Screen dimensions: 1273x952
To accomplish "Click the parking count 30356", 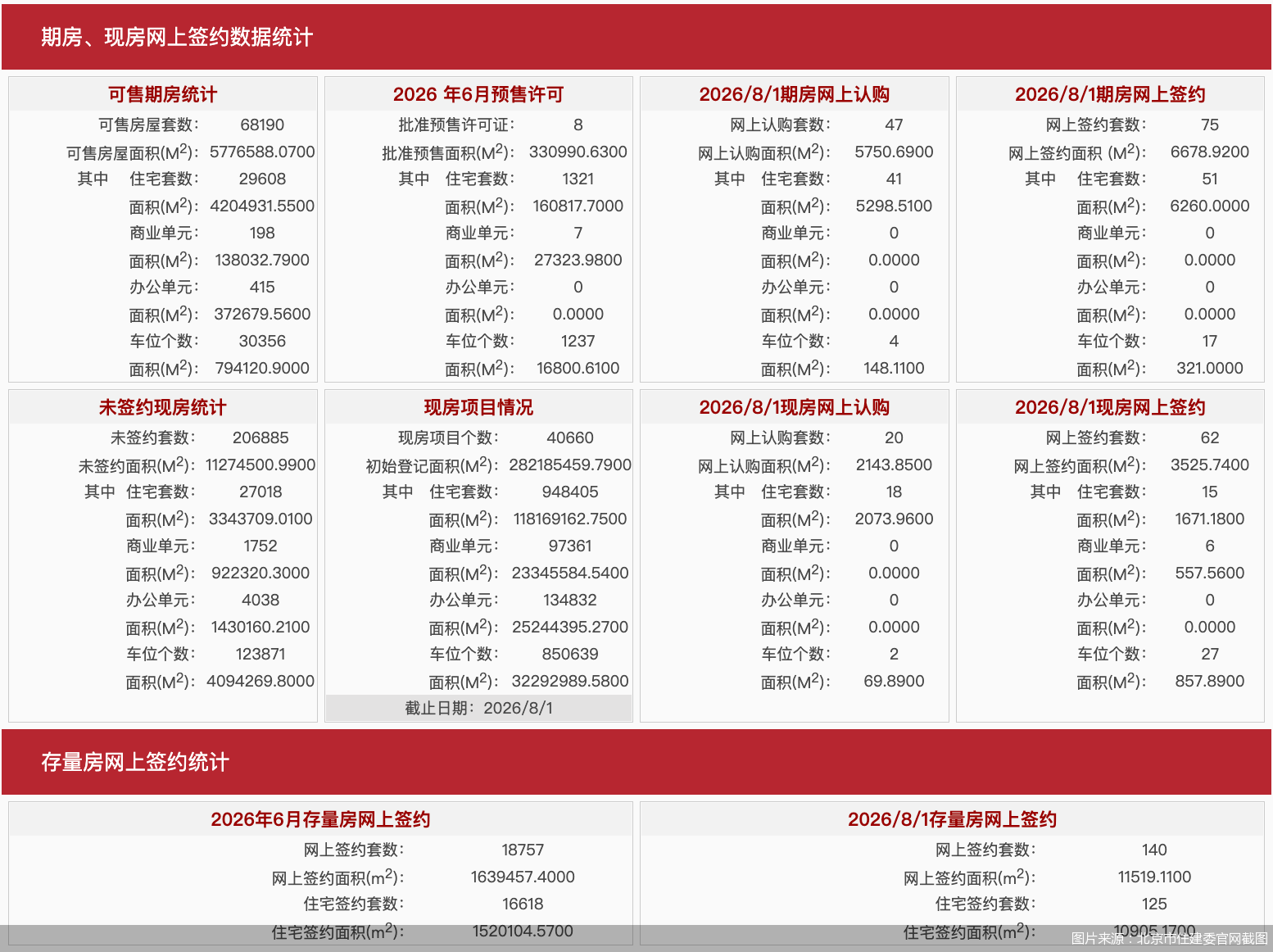I will (262, 341).
